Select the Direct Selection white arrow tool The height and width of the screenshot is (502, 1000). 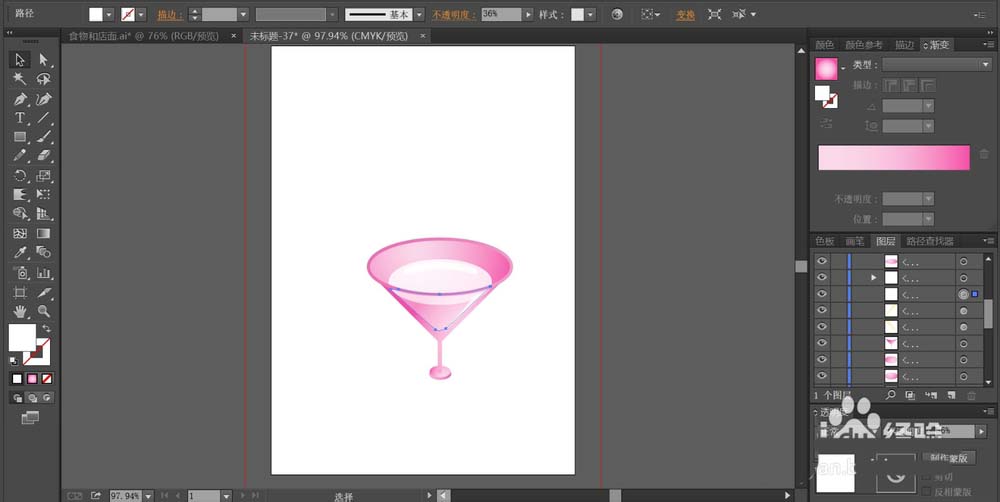[x=43, y=59]
